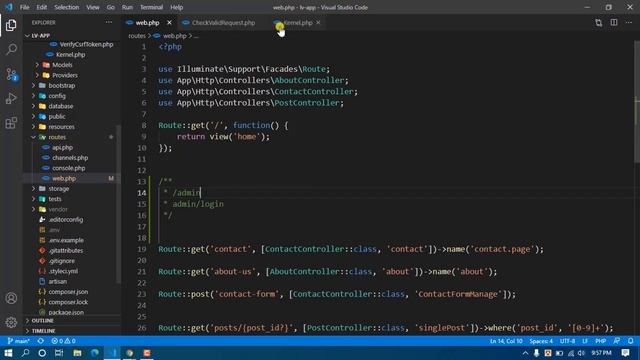
Task: Collapse the routes folder
Action: [x=57, y=137]
